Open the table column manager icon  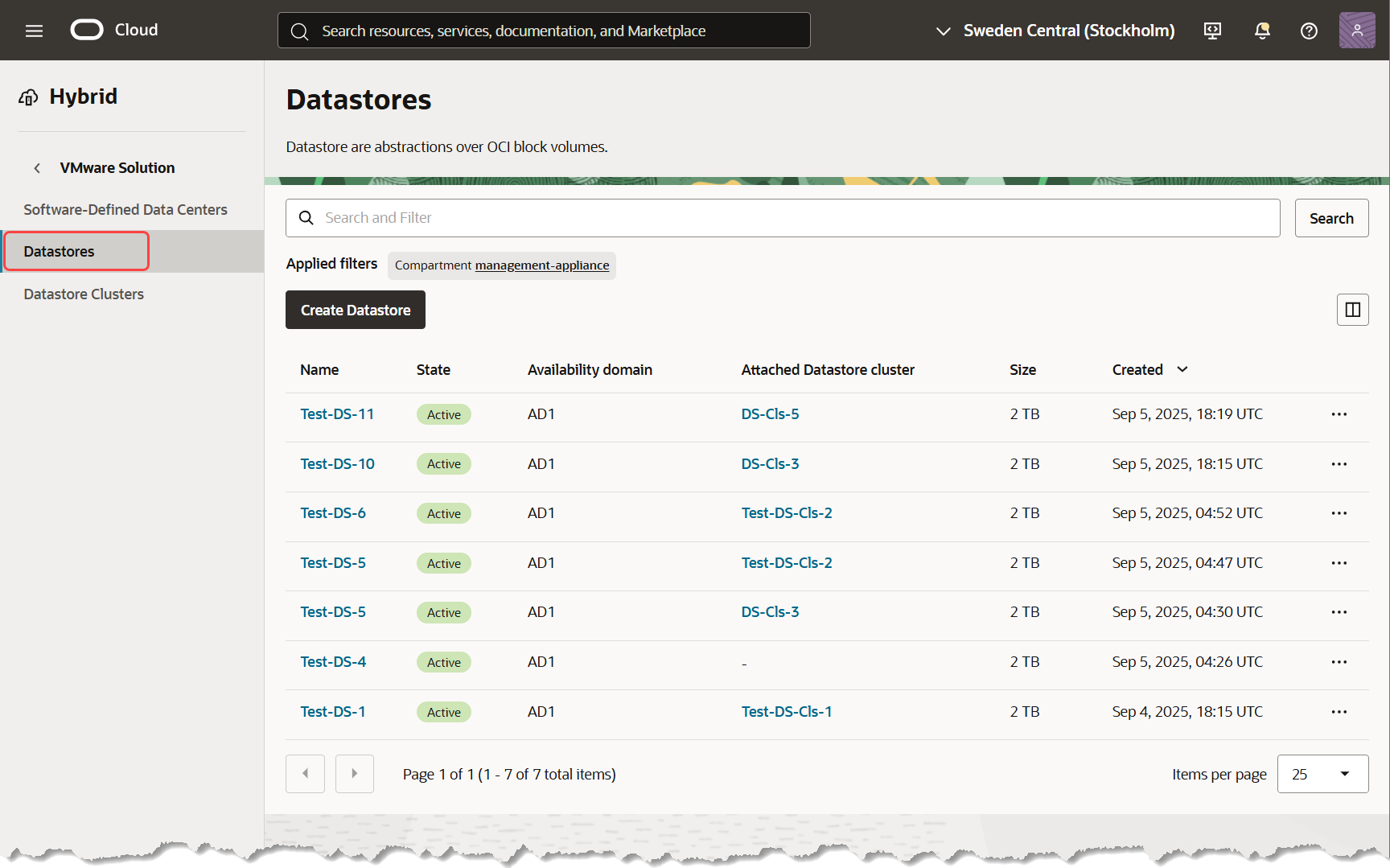click(1352, 310)
